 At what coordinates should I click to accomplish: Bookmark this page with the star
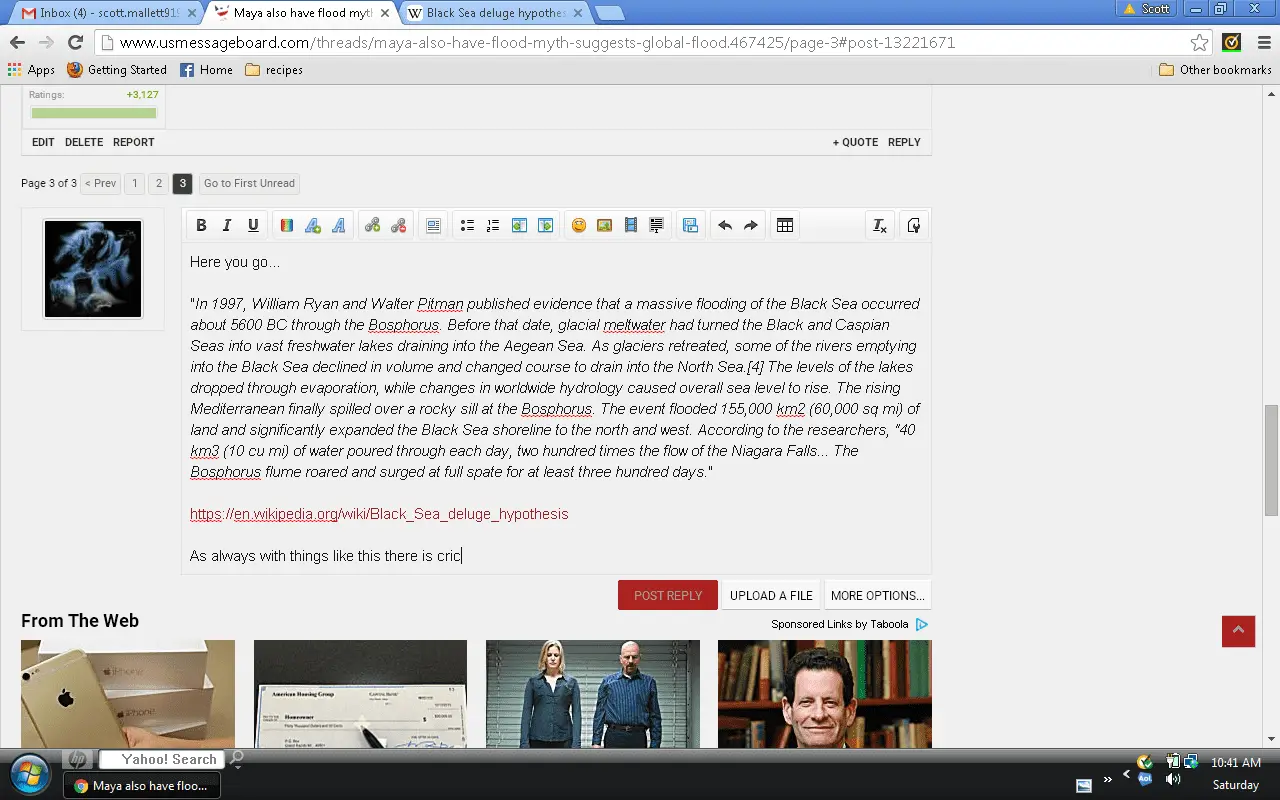tap(1199, 42)
